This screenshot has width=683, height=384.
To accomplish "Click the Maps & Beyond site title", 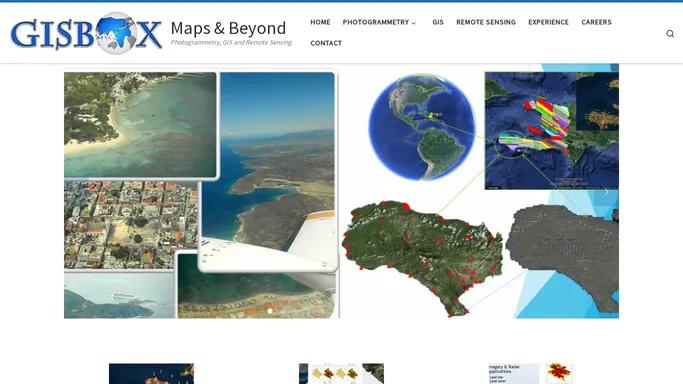I will [x=228, y=28].
